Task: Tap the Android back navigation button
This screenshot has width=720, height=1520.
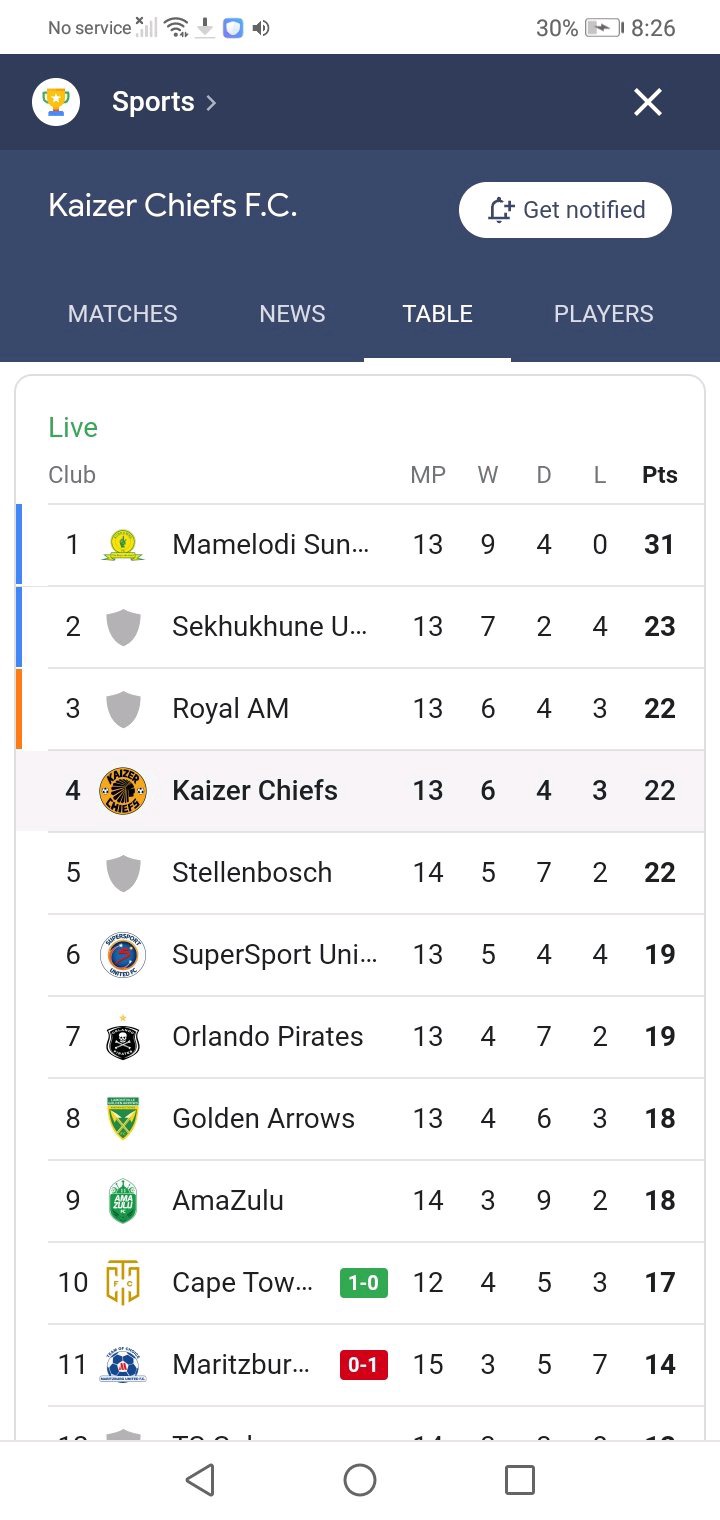Action: point(200,1480)
